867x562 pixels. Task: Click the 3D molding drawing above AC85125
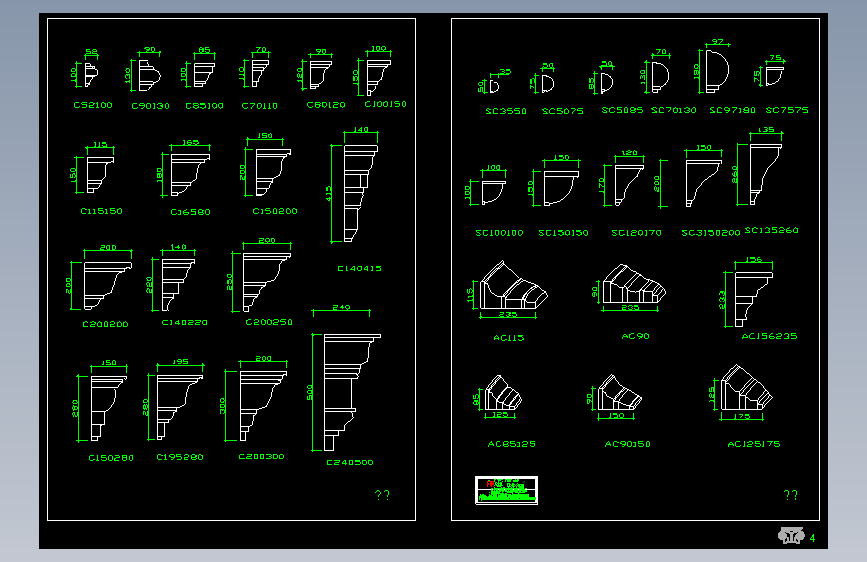(x=503, y=393)
